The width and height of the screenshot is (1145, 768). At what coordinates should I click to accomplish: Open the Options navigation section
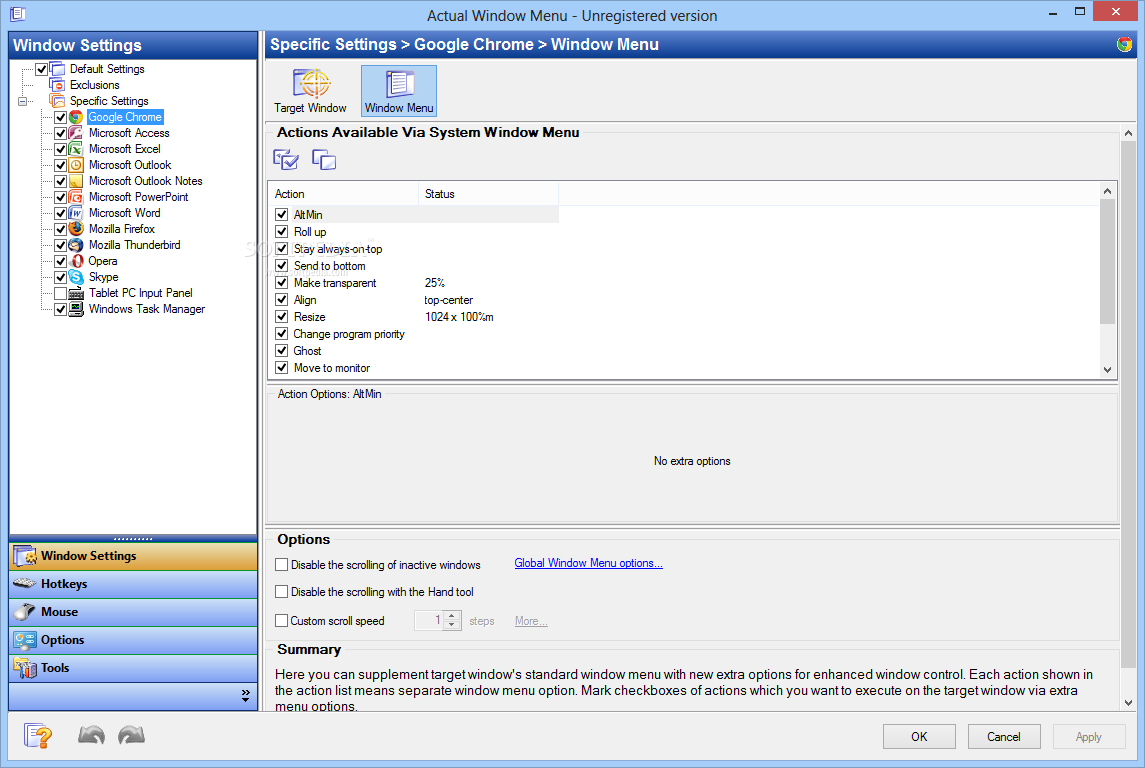coord(133,640)
